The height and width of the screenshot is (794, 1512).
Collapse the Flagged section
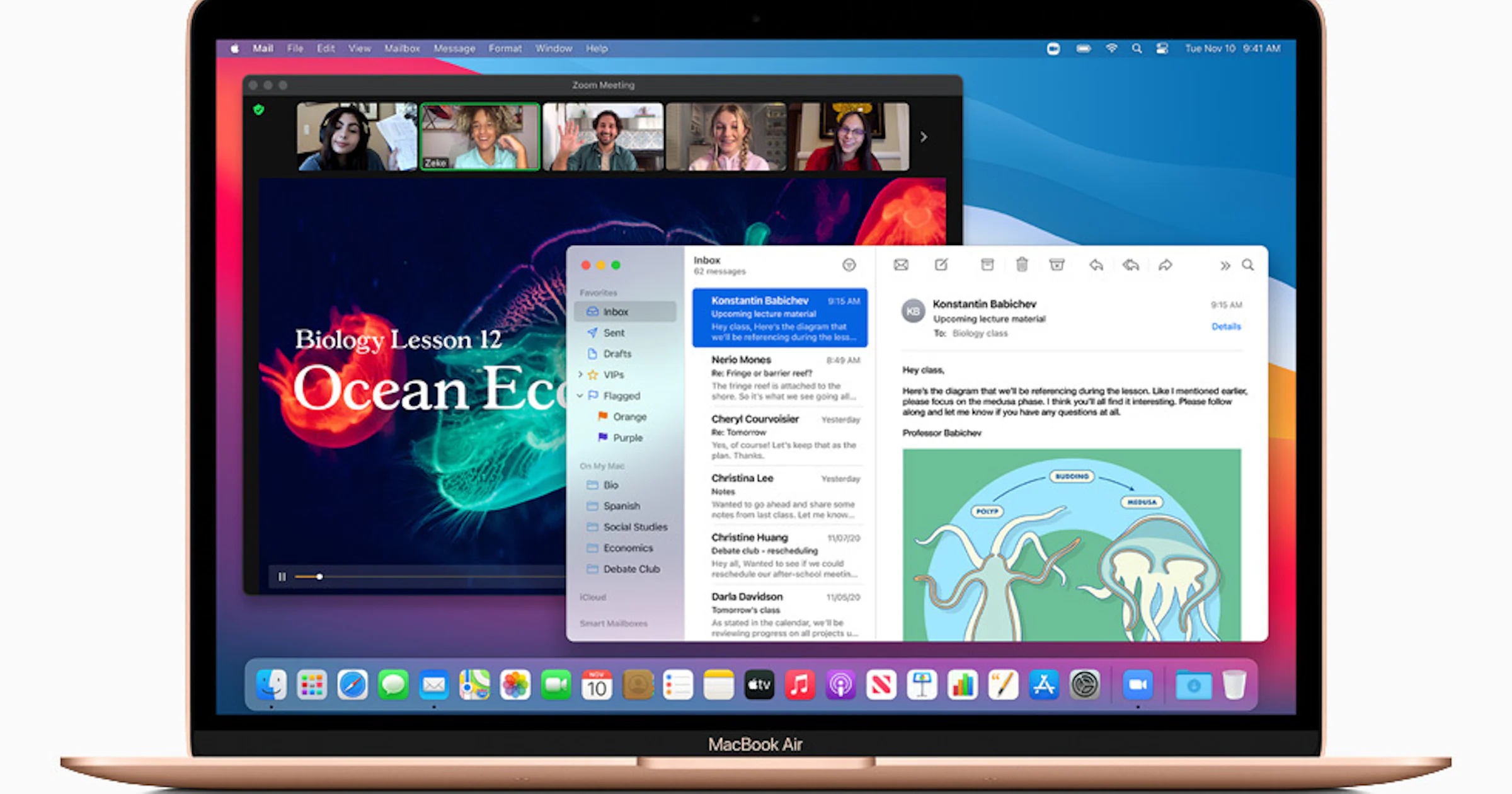580,396
